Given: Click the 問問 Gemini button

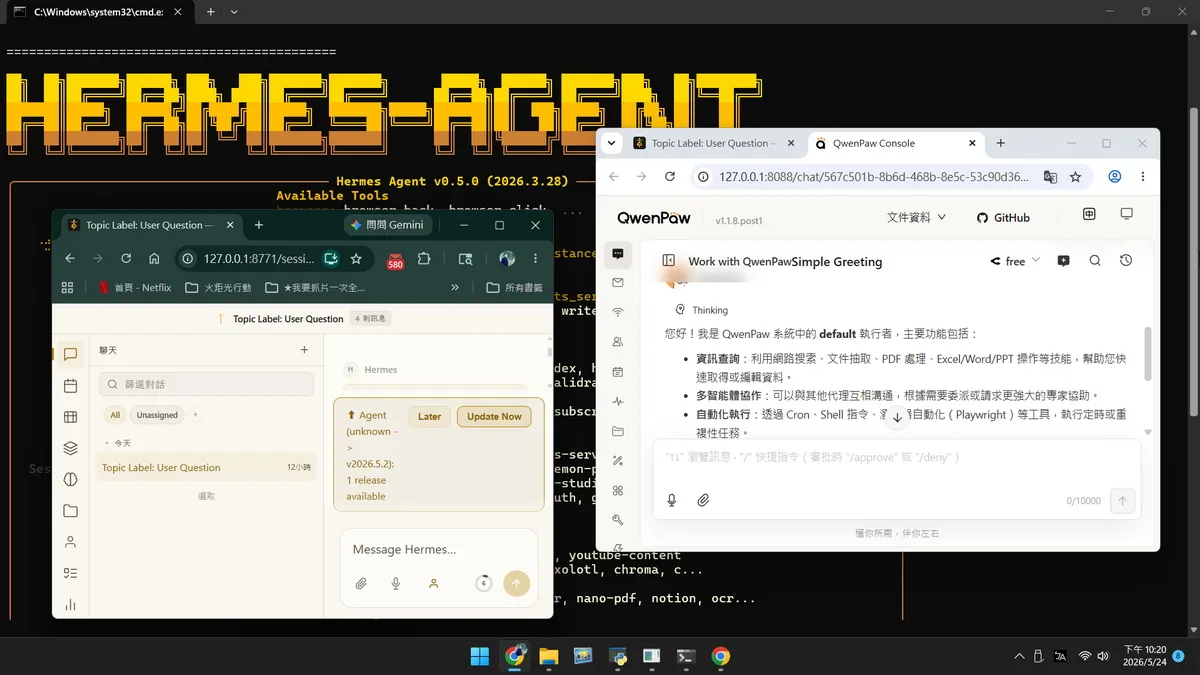Looking at the screenshot, I should (387, 225).
